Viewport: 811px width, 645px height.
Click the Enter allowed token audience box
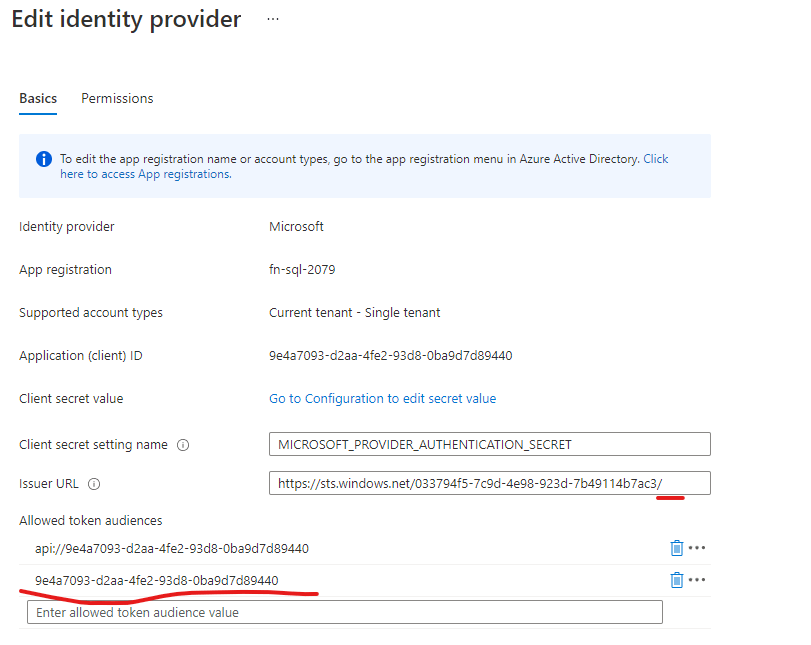(x=344, y=612)
